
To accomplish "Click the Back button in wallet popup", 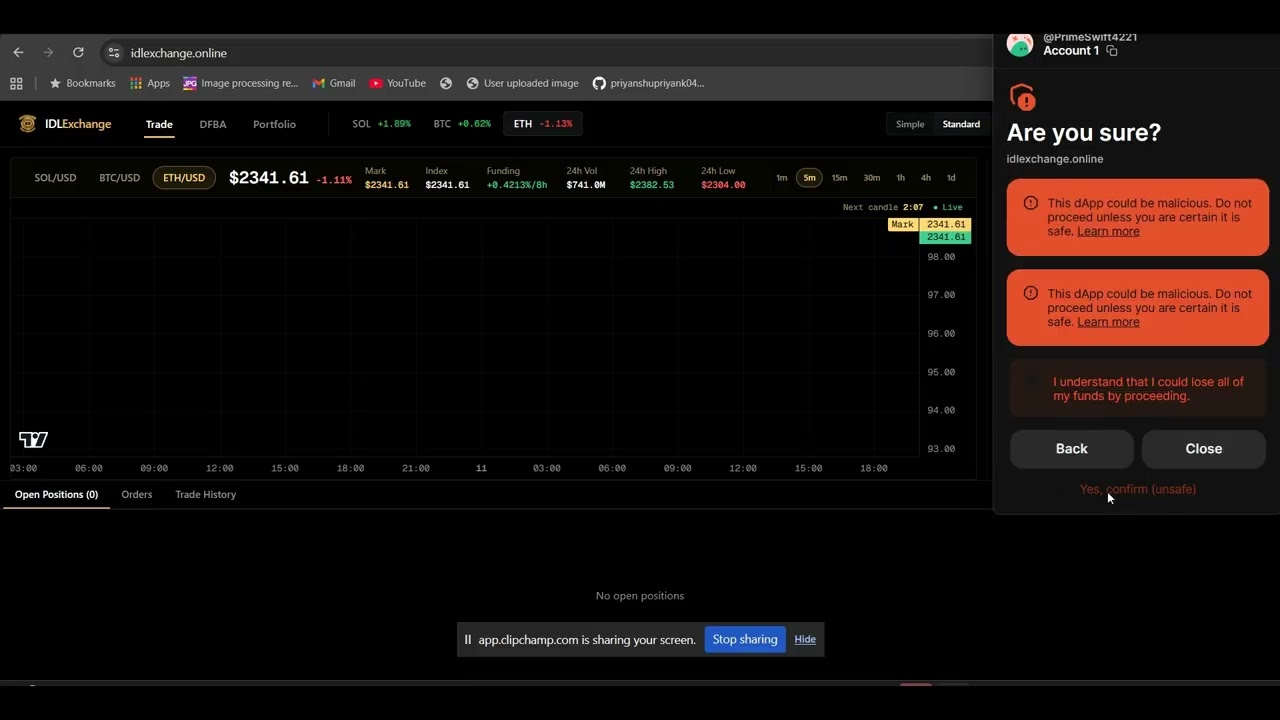I will pos(1071,449).
